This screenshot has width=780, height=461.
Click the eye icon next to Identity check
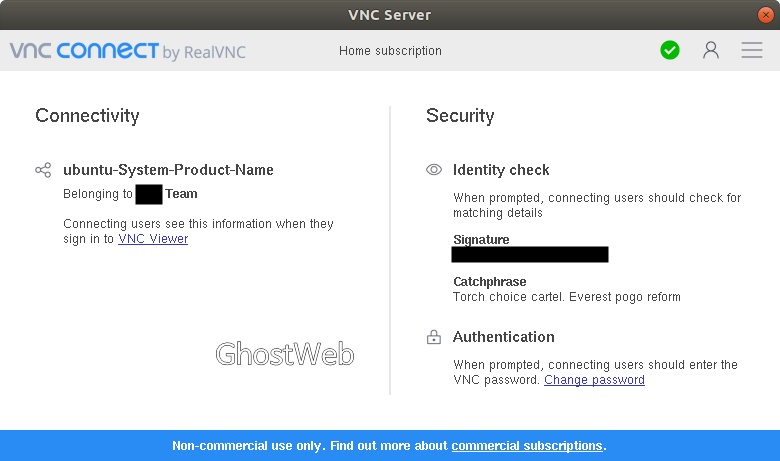[434, 170]
